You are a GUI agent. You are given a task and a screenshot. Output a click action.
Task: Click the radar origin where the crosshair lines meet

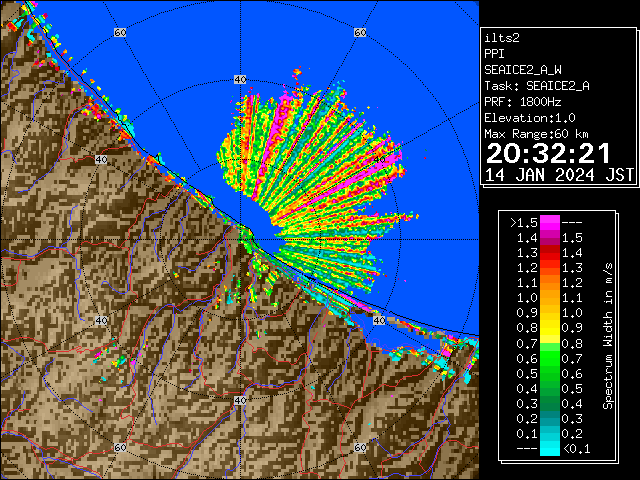pyautogui.click(x=240, y=240)
